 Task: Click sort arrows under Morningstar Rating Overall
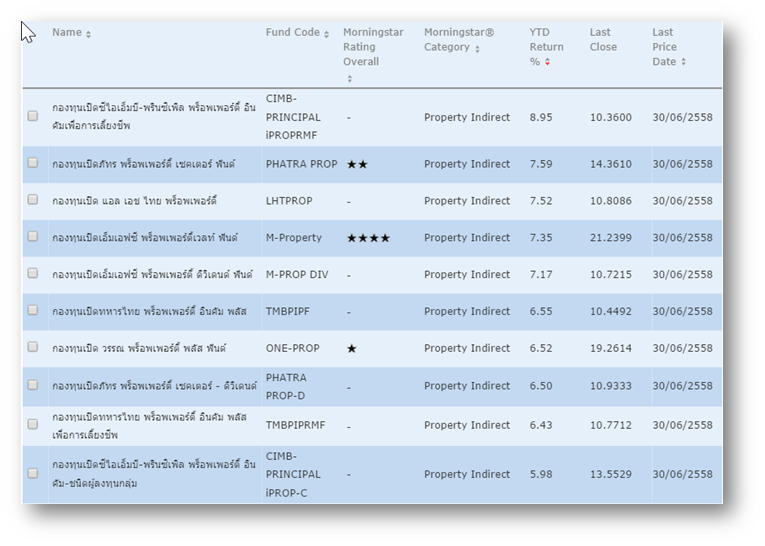pos(349,78)
